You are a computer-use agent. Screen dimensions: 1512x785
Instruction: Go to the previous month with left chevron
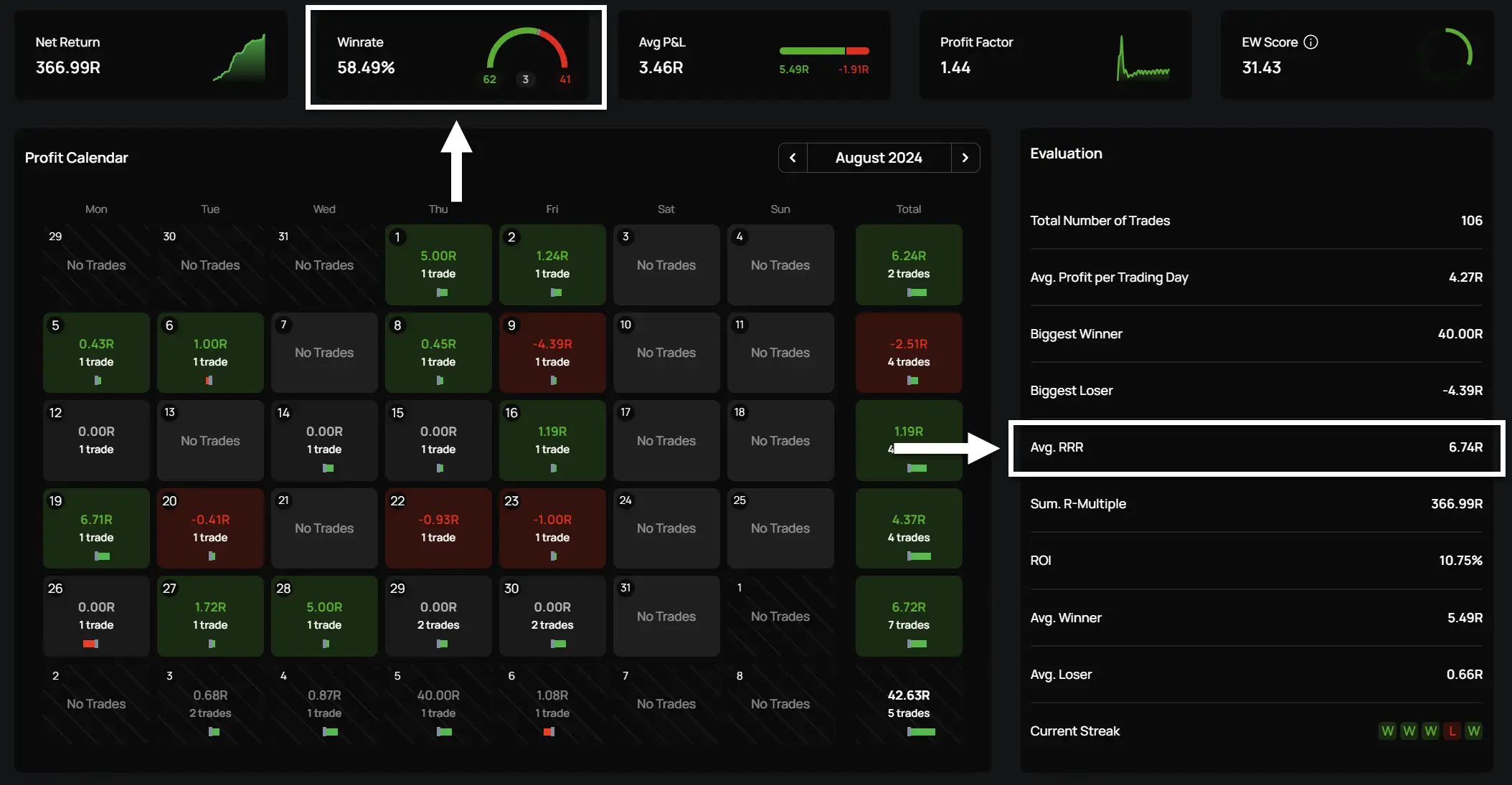pyautogui.click(x=793, y=157)
